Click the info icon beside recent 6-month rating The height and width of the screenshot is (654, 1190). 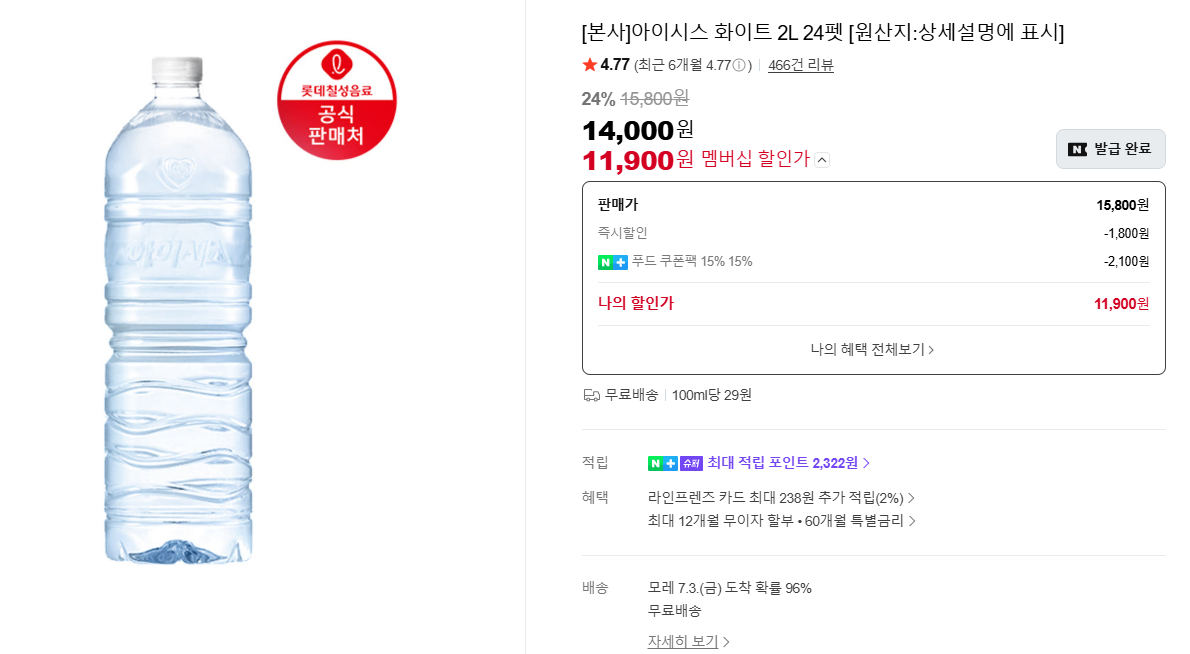point(738,65)
